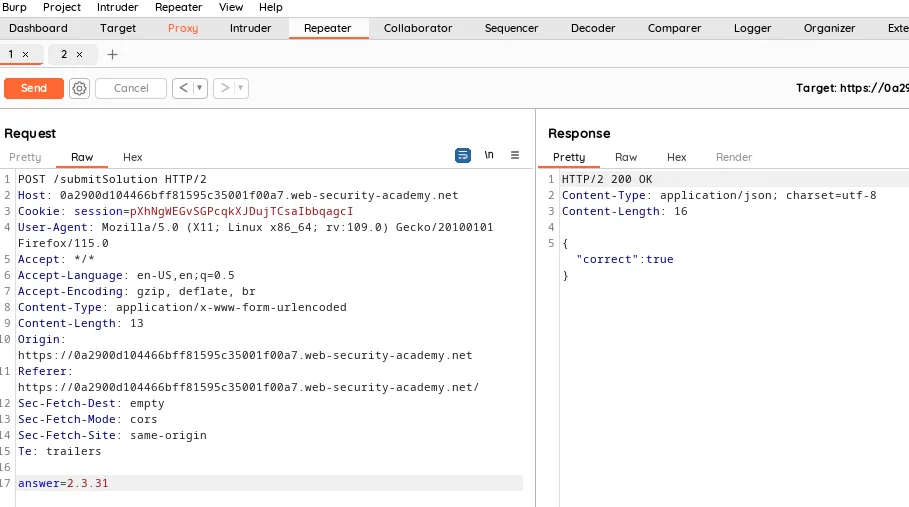Switch to the Collaborator tab
Screen dimensions: 909x507
tap(417, 28)
